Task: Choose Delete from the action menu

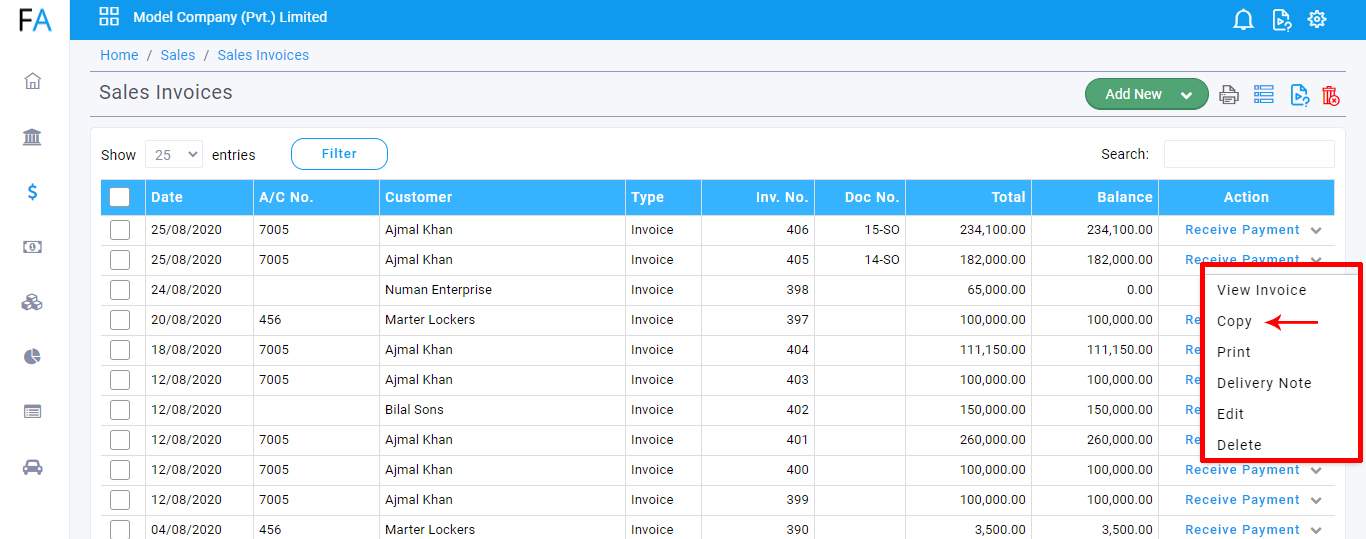Action: tap(1239, 445)
